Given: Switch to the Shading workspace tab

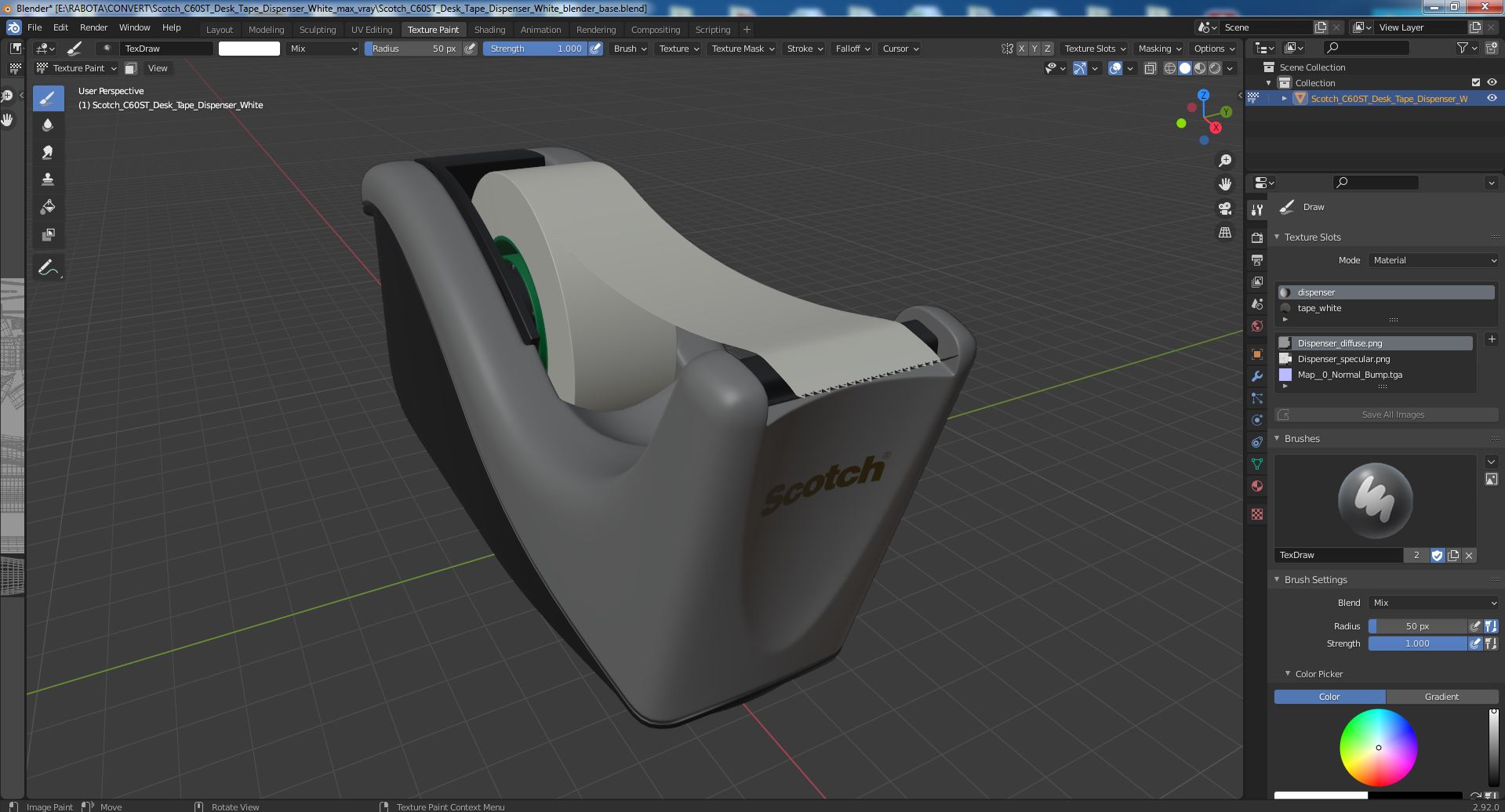Looking at the screenshot, I should (489, 30).
